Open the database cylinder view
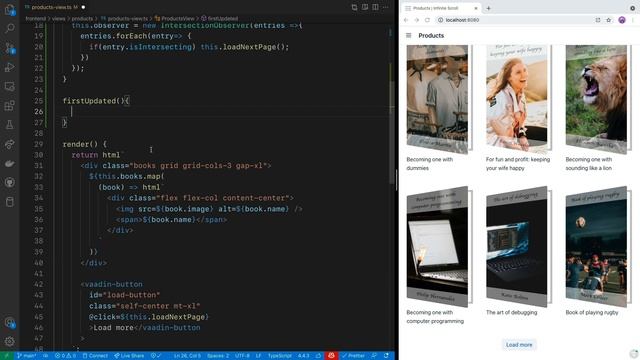 point(9,202)
